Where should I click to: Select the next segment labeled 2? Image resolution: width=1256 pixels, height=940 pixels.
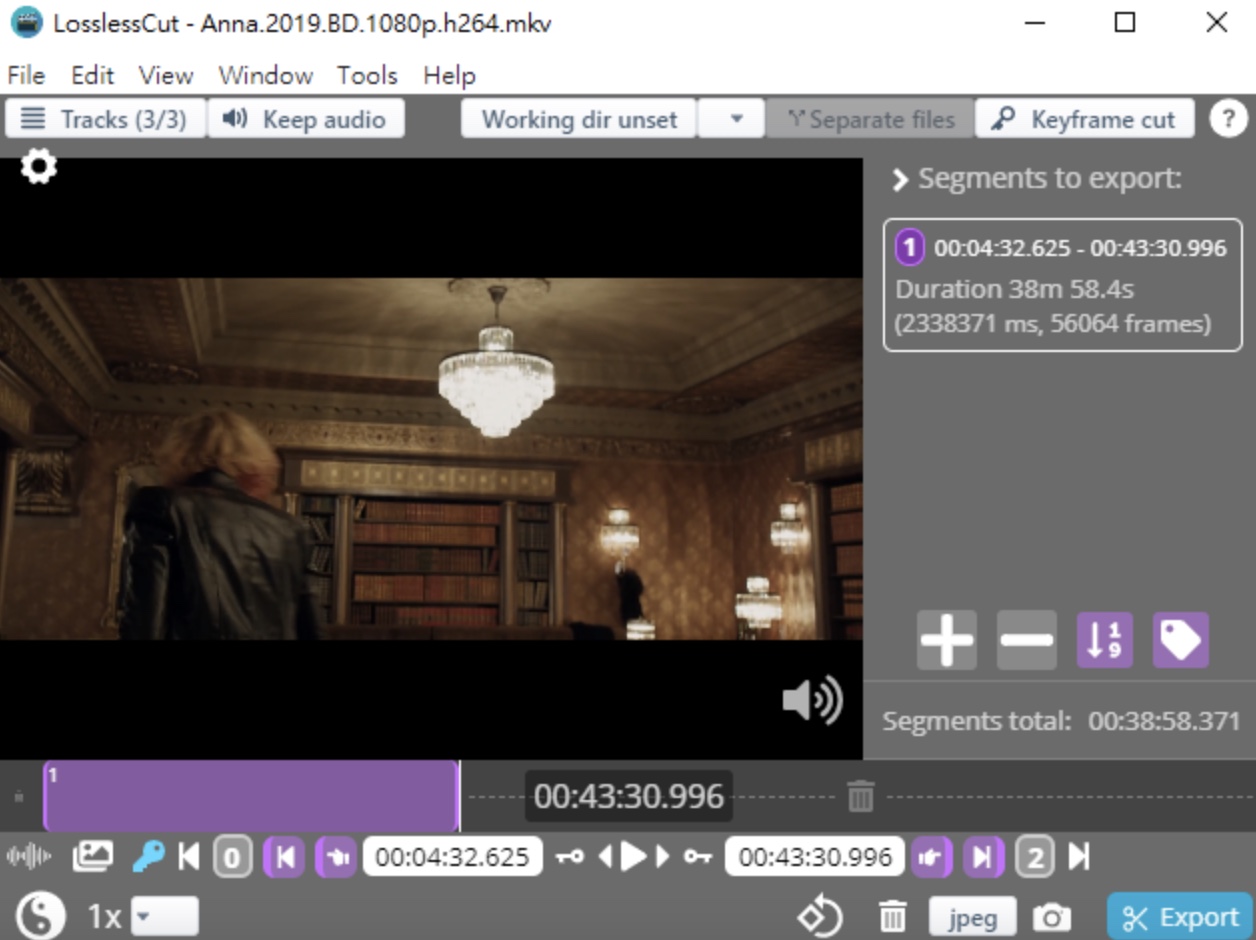point(1035,857)
